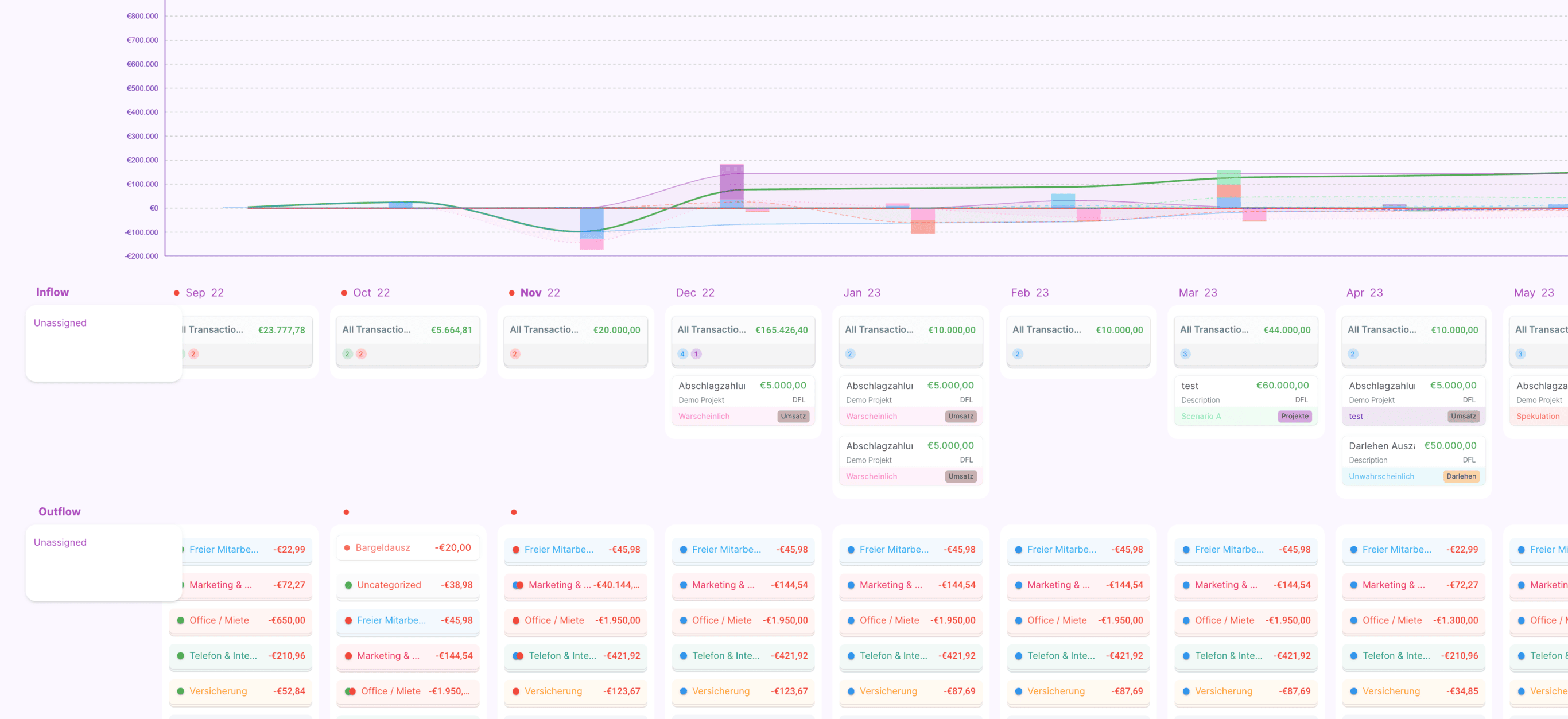Click the green dot next to Uncategorized
This screenshot has height=719, width=1568.
coord(348,585)
